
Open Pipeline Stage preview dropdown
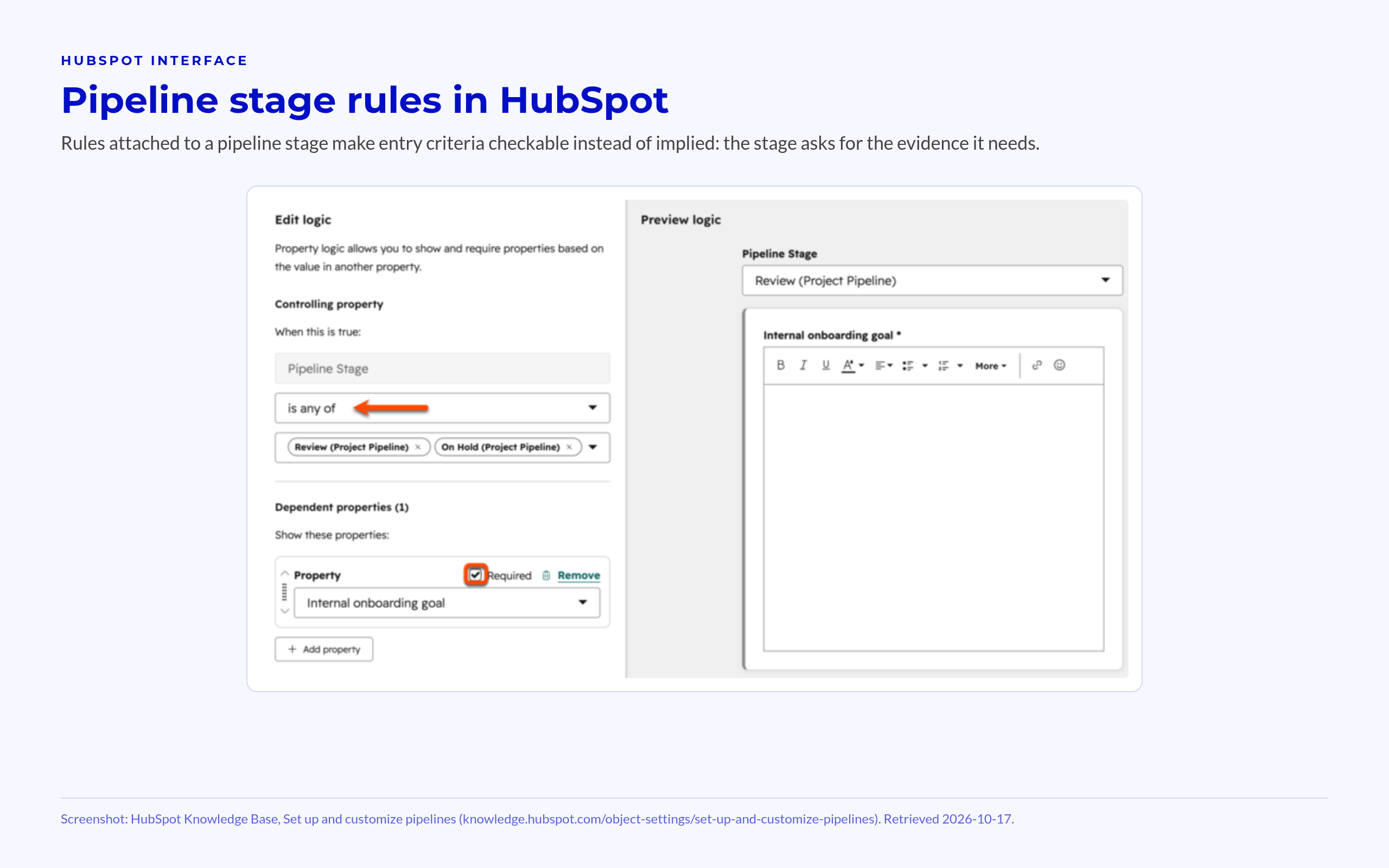pos(932,280)
